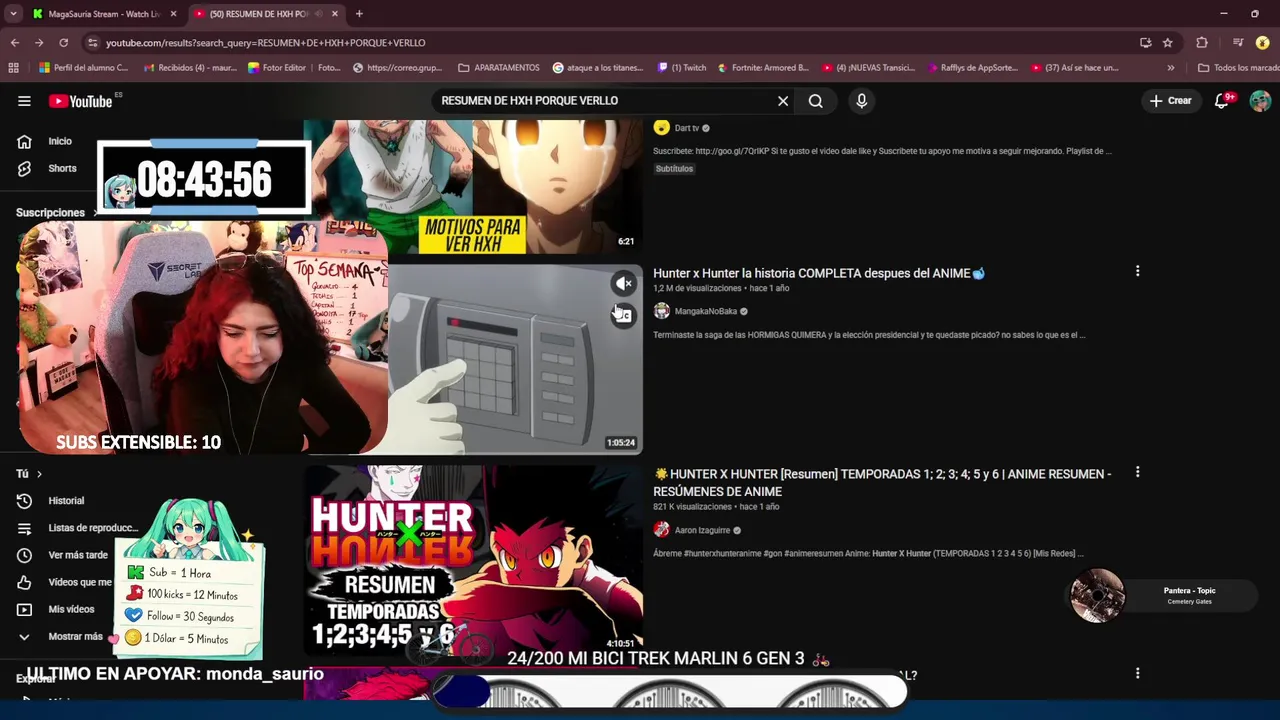Open the Fortnite: Armored B... bookmark

[763, 68]
